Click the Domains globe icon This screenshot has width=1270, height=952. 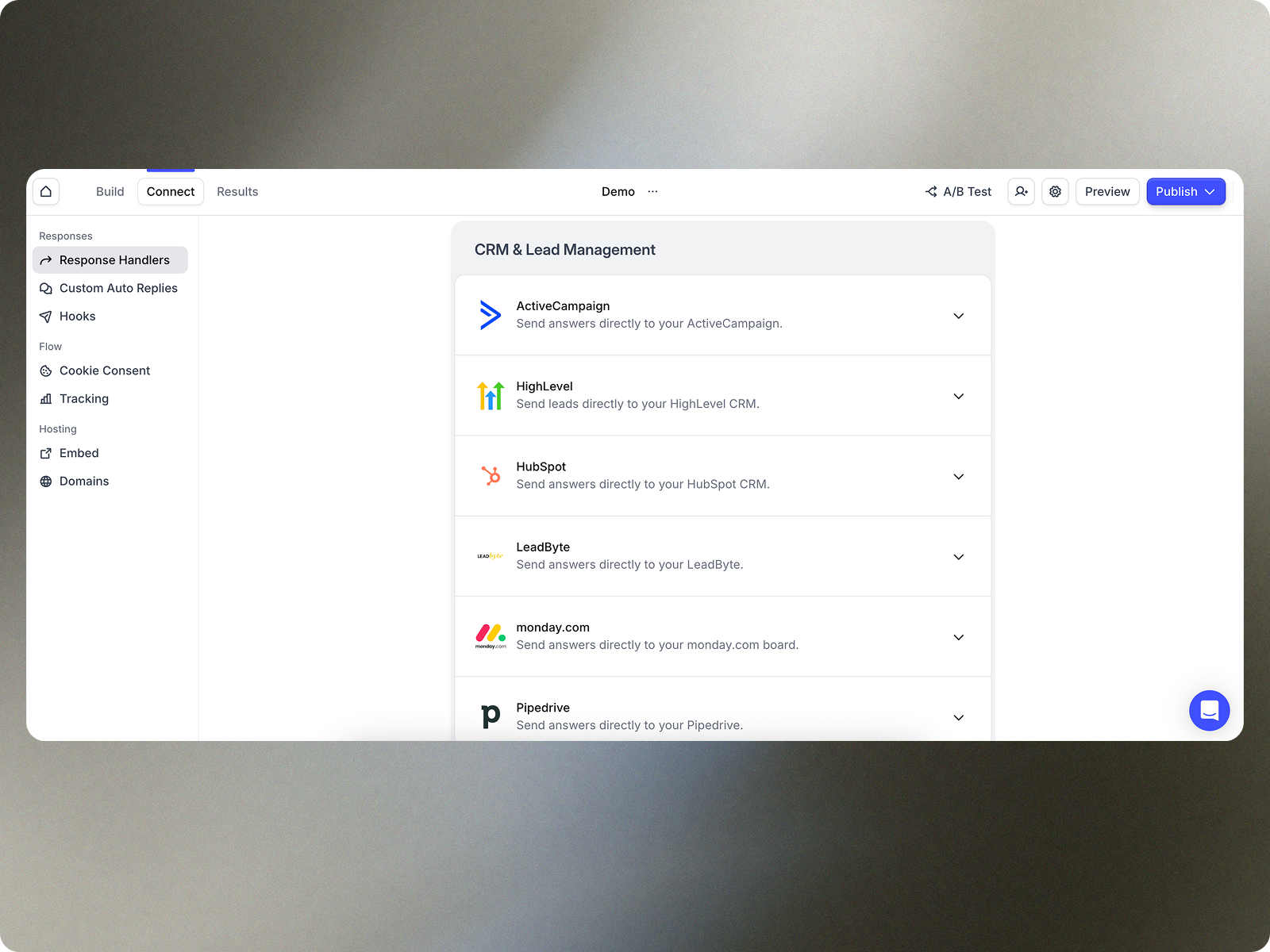(46, 482)
